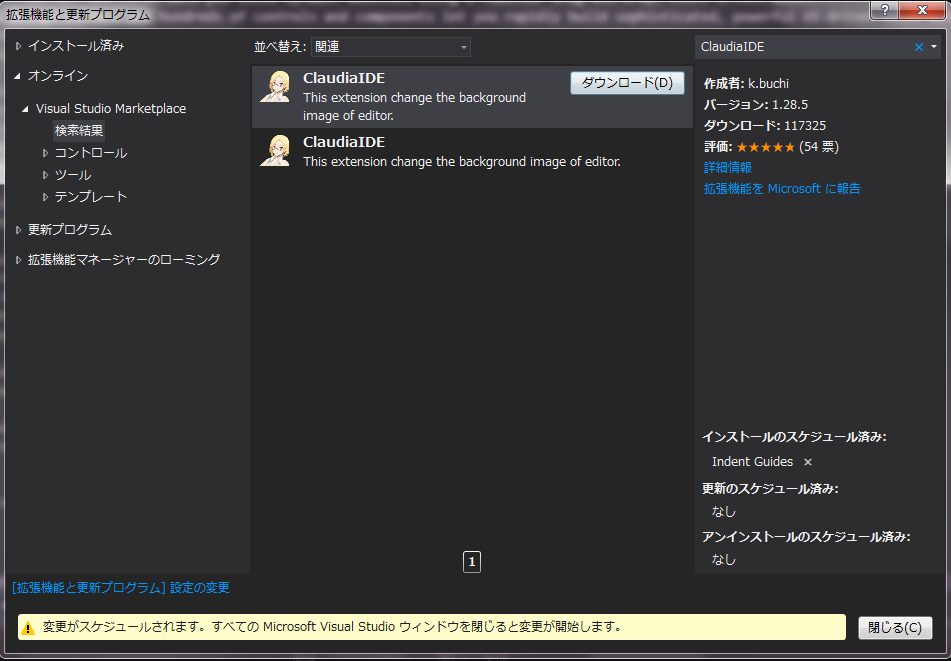This screenshot has width=951, height=661.
Task: Open the sort-by 関連 dropdown
Action: click(x=390, y=47)
